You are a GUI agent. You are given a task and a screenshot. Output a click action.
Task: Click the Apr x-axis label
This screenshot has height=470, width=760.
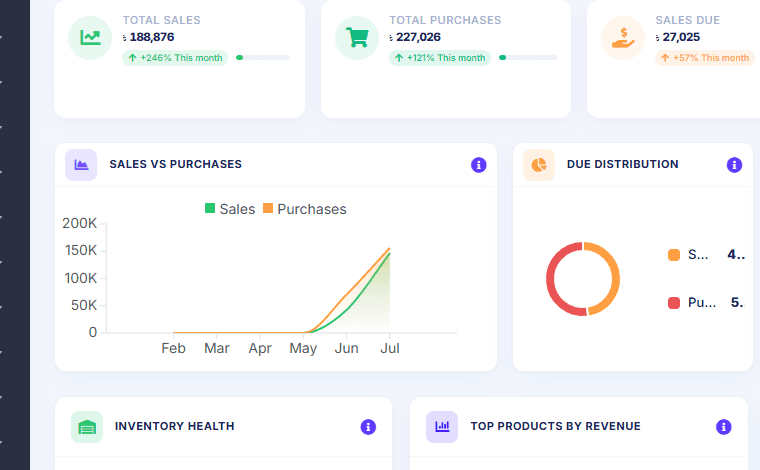click(x=260, y=348)
